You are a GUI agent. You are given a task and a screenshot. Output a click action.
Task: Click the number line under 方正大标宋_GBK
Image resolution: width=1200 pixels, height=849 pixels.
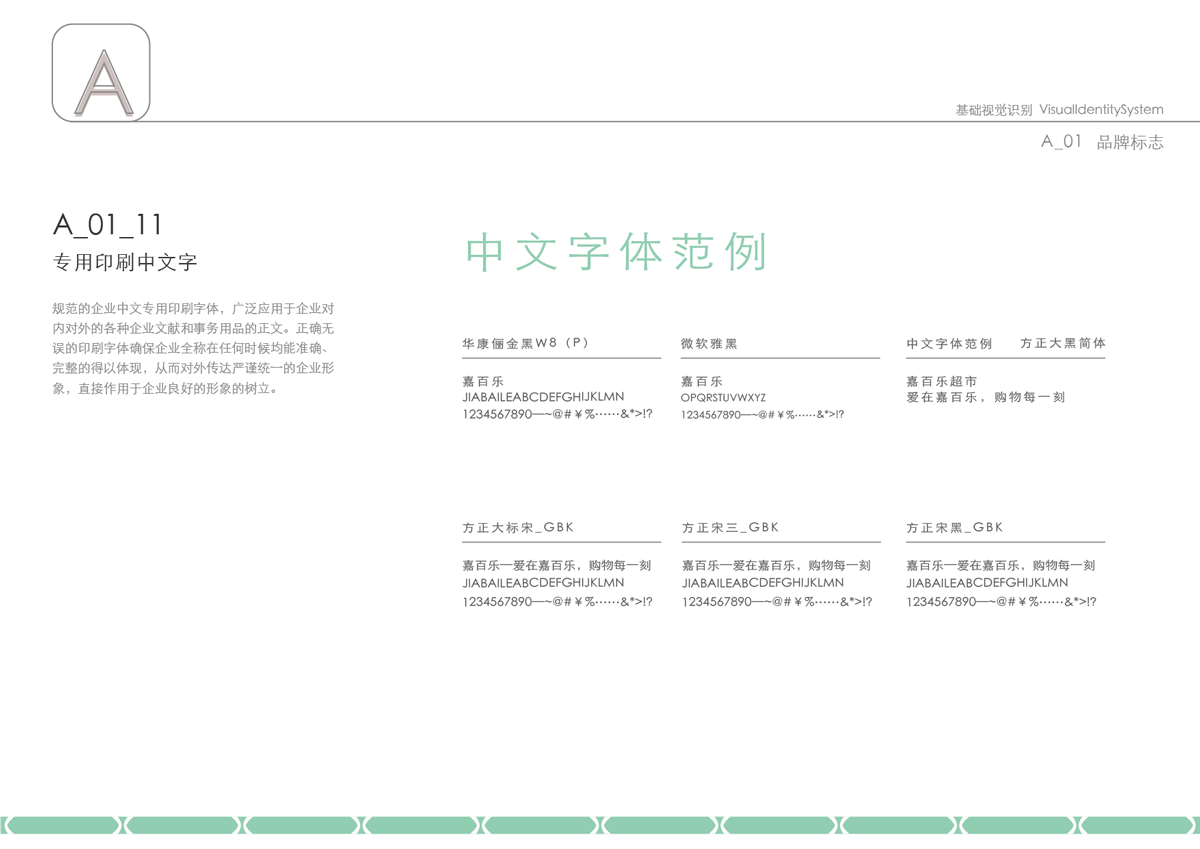pos(557,602)
